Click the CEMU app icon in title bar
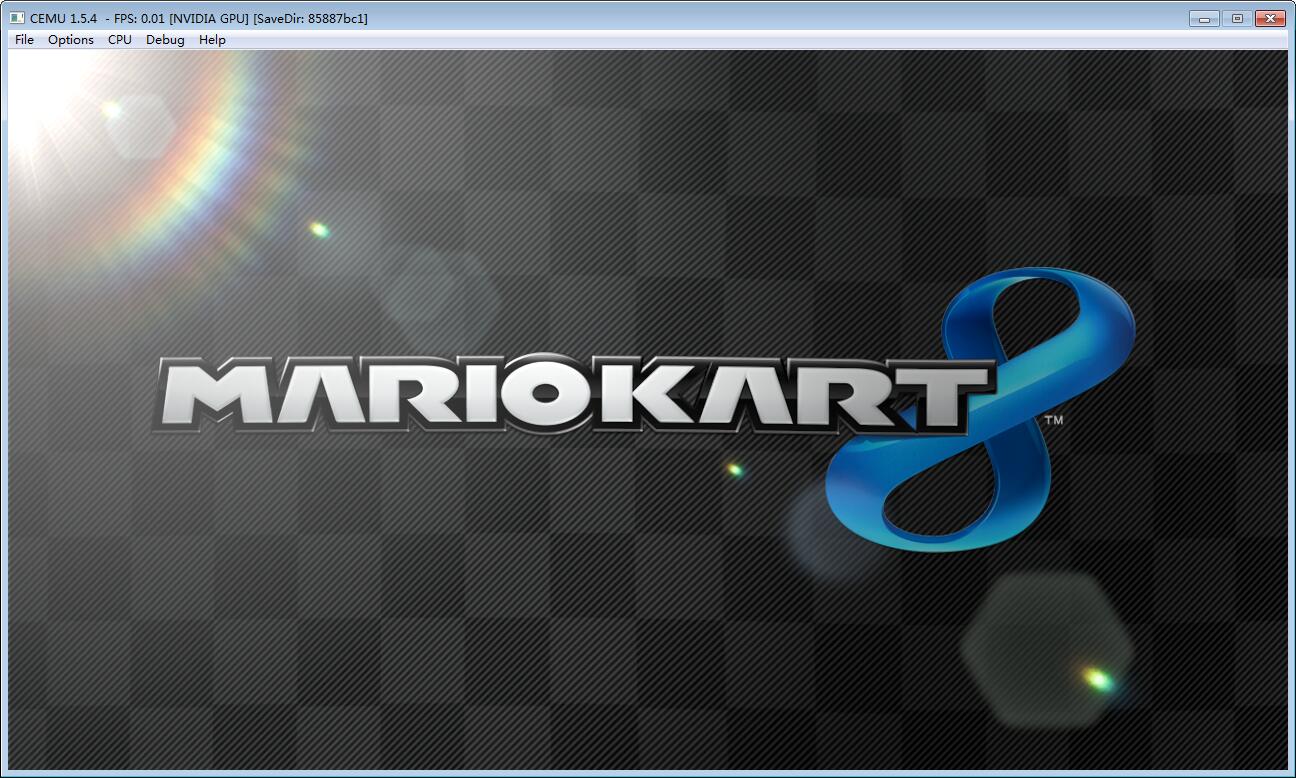The height and width of the screenshot is (778, 1296). tap(17, 18)
